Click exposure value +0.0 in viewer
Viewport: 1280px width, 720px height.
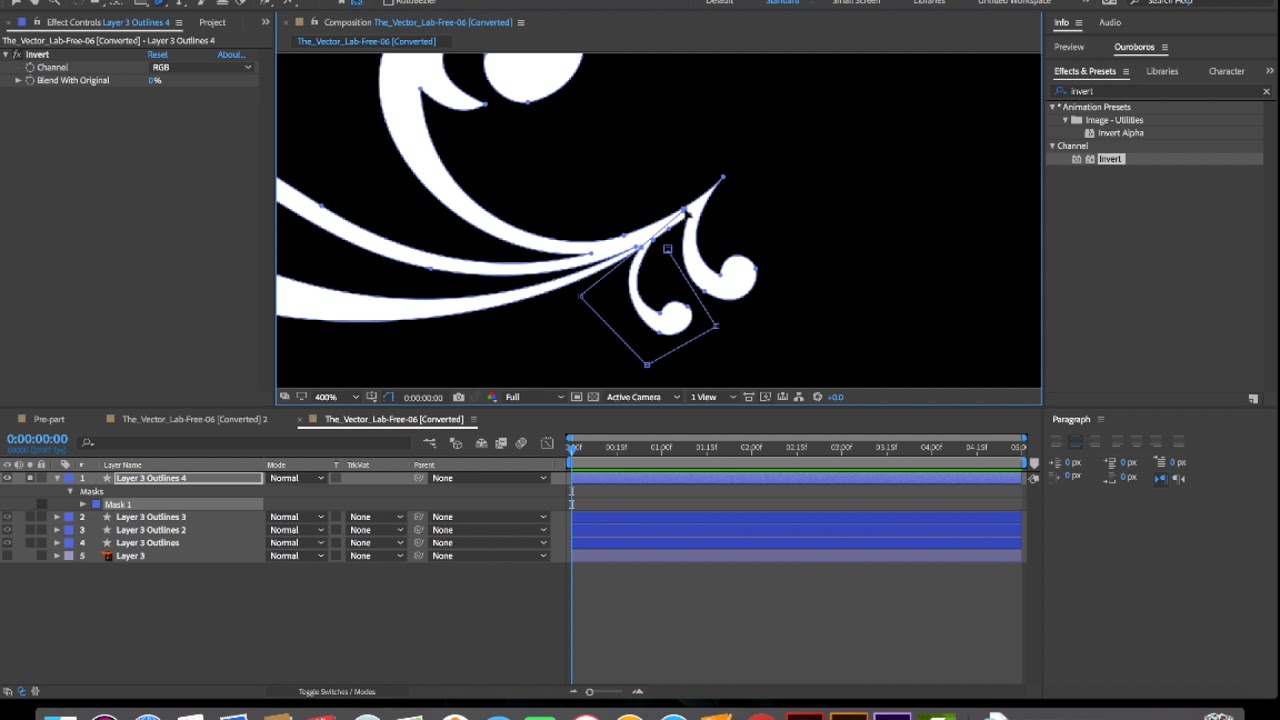[836, 397]
